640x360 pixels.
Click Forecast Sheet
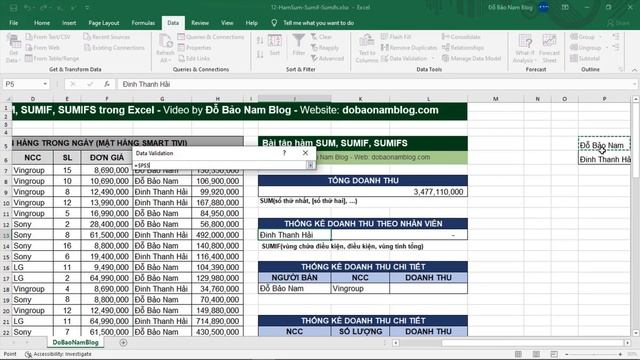pyautogui.click(x=549, y=48)
